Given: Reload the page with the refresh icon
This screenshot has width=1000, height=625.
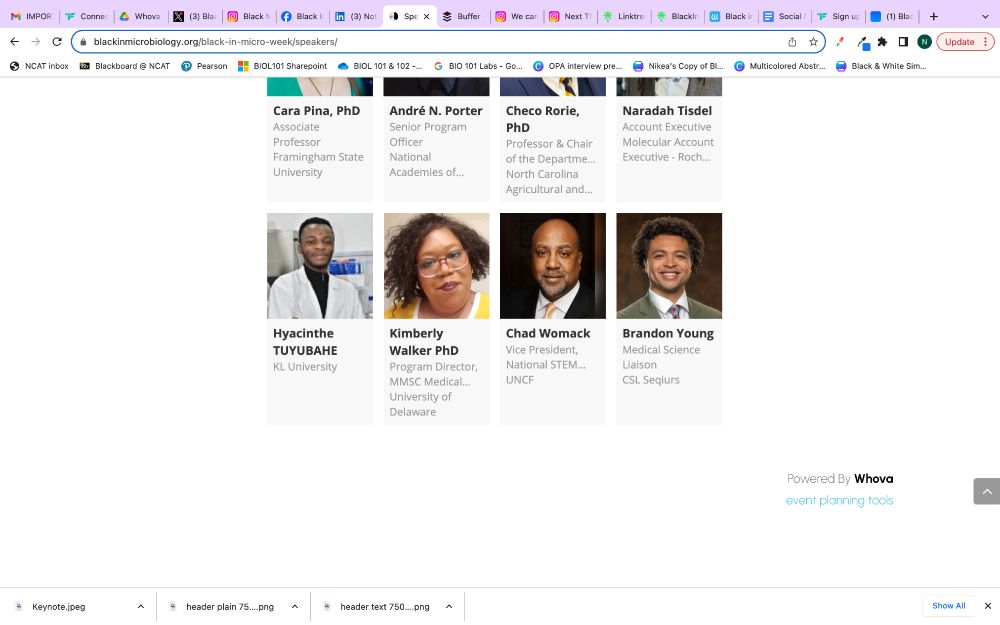Looking at the screenshot, I should [57, 41].
